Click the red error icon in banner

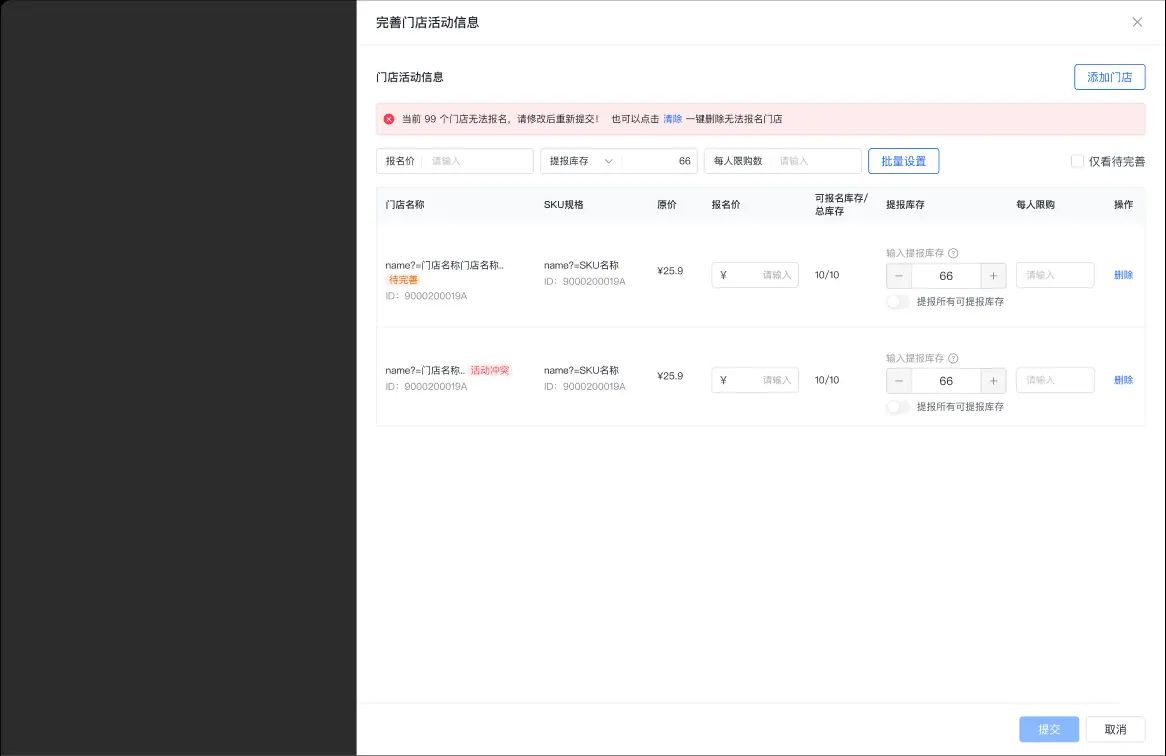tap(389, 119)
